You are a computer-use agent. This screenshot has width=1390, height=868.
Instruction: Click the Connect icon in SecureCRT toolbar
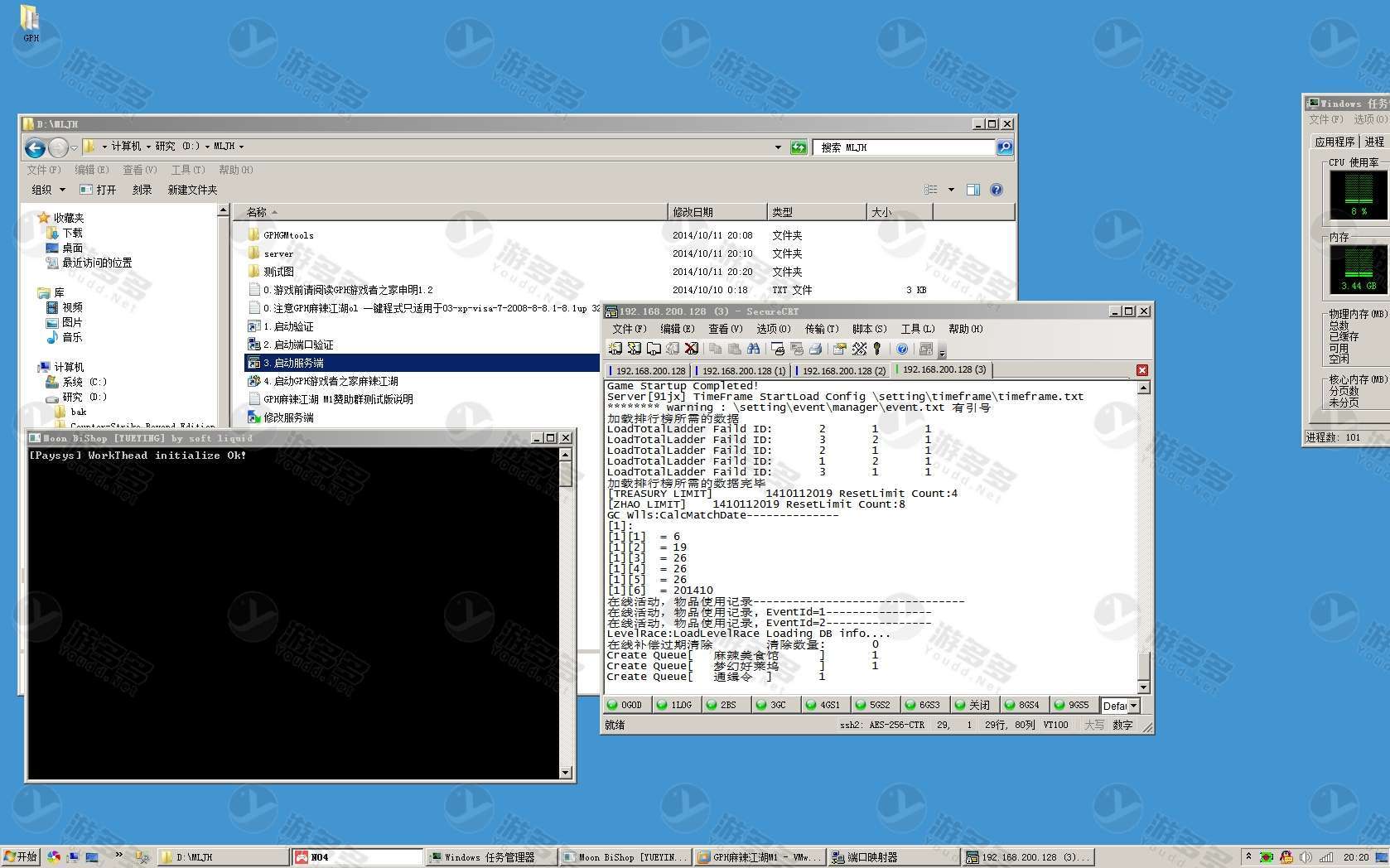tap(615, 349)
